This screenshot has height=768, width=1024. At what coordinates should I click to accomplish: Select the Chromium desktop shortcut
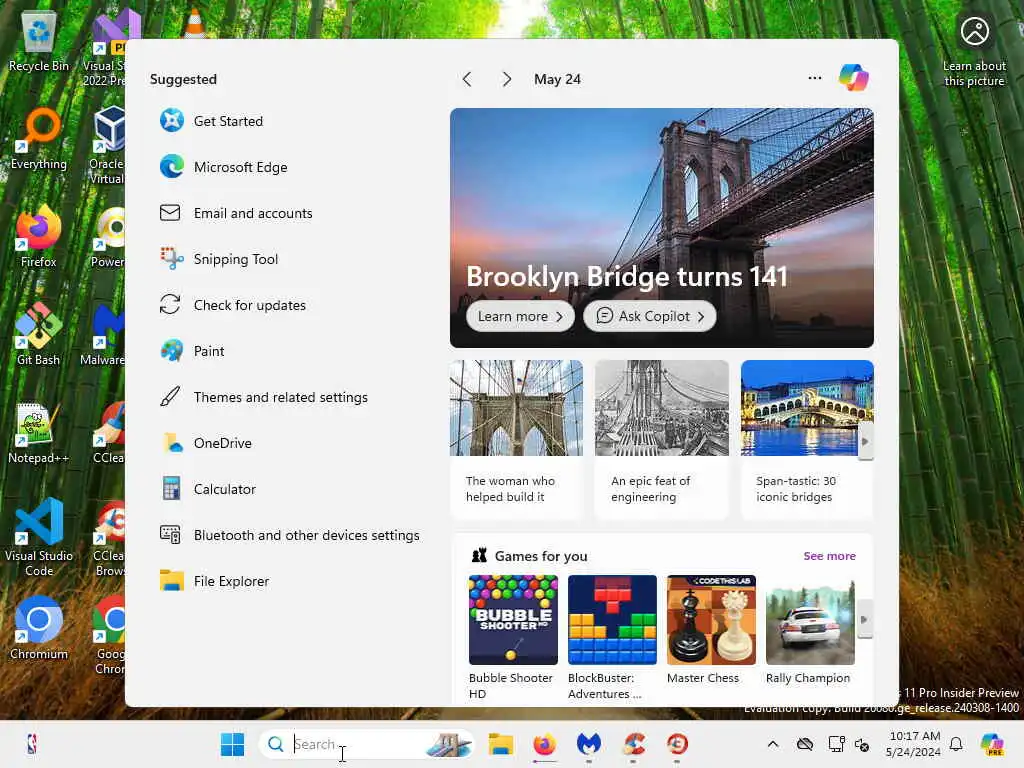pos(39,628)
